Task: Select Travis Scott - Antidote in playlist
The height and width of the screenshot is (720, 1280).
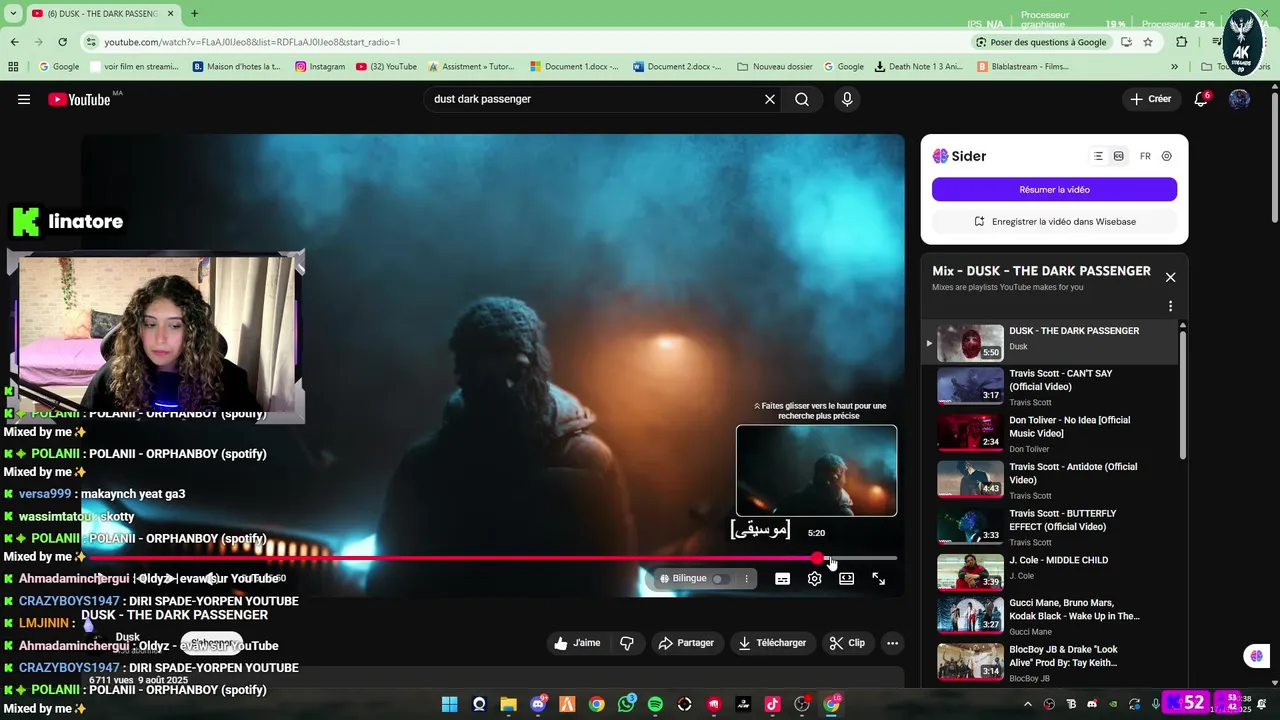Action: (1050, 479)
